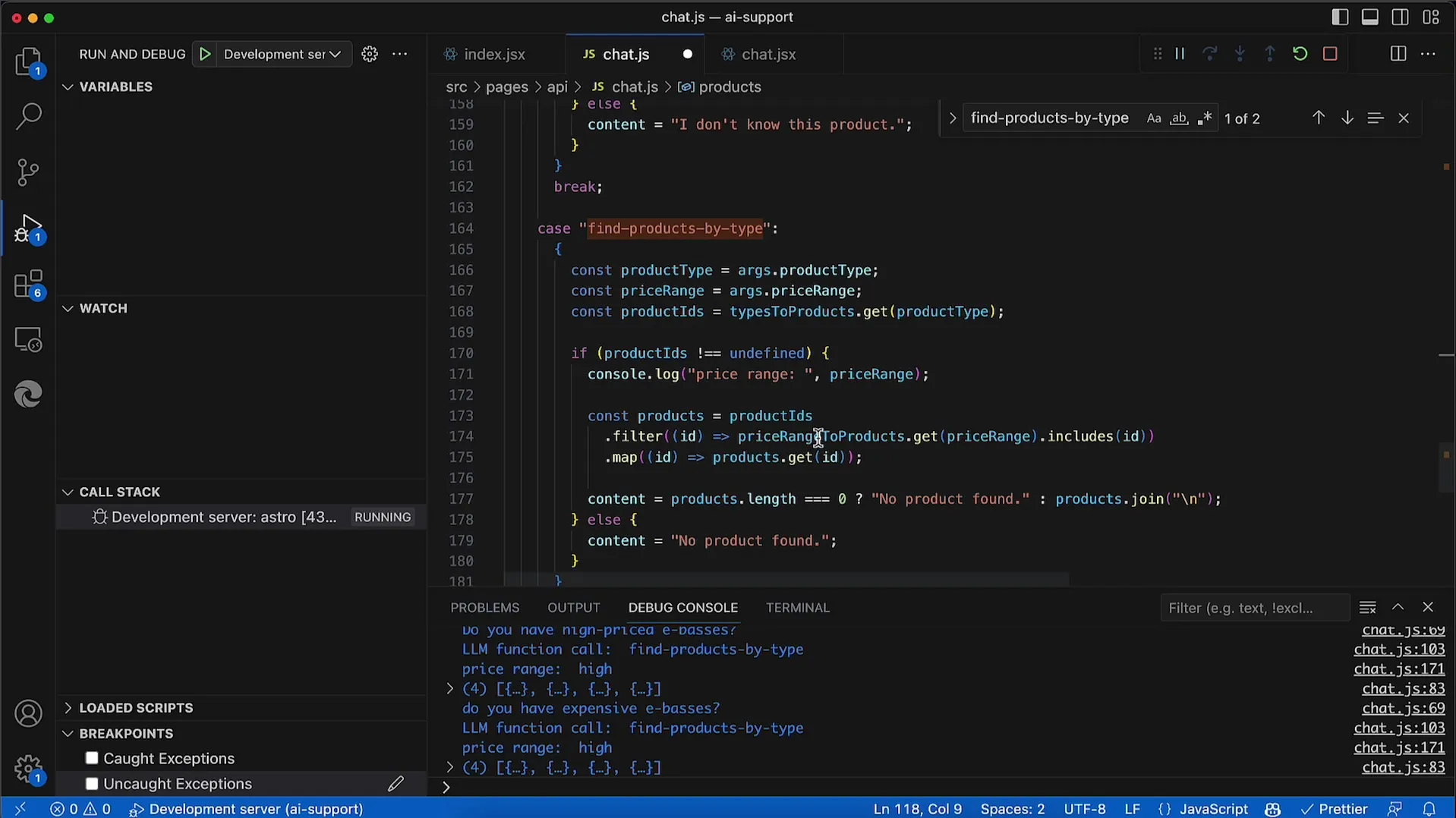Screen dimensions: 1456x818
Task: Toggle bottom panel layout icon
Action: tap(1370, 17)
